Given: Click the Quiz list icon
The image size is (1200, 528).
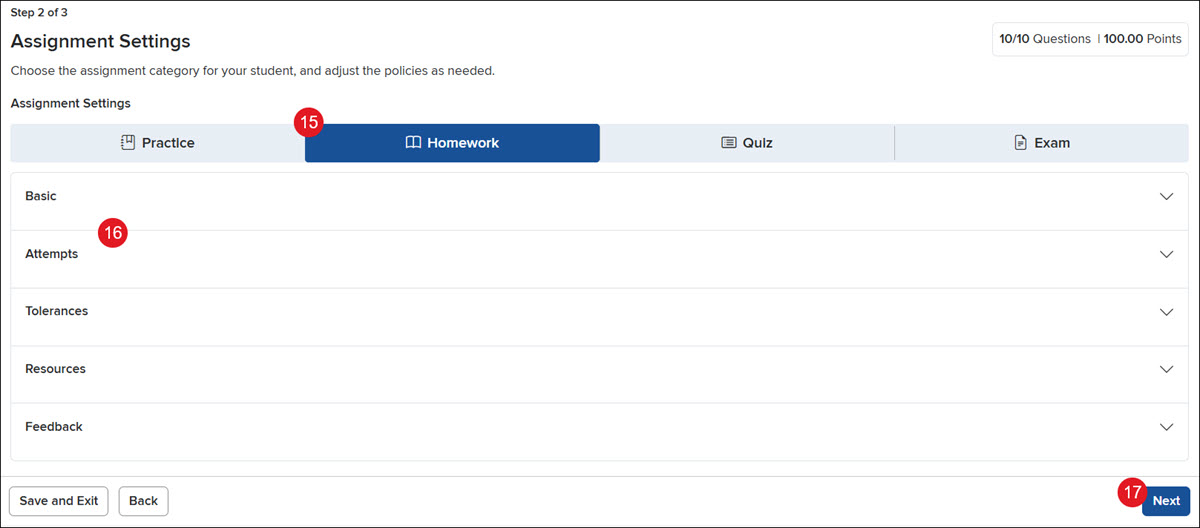Looking at the screenshot, I should pyautogui.click(x=729, y=143).
